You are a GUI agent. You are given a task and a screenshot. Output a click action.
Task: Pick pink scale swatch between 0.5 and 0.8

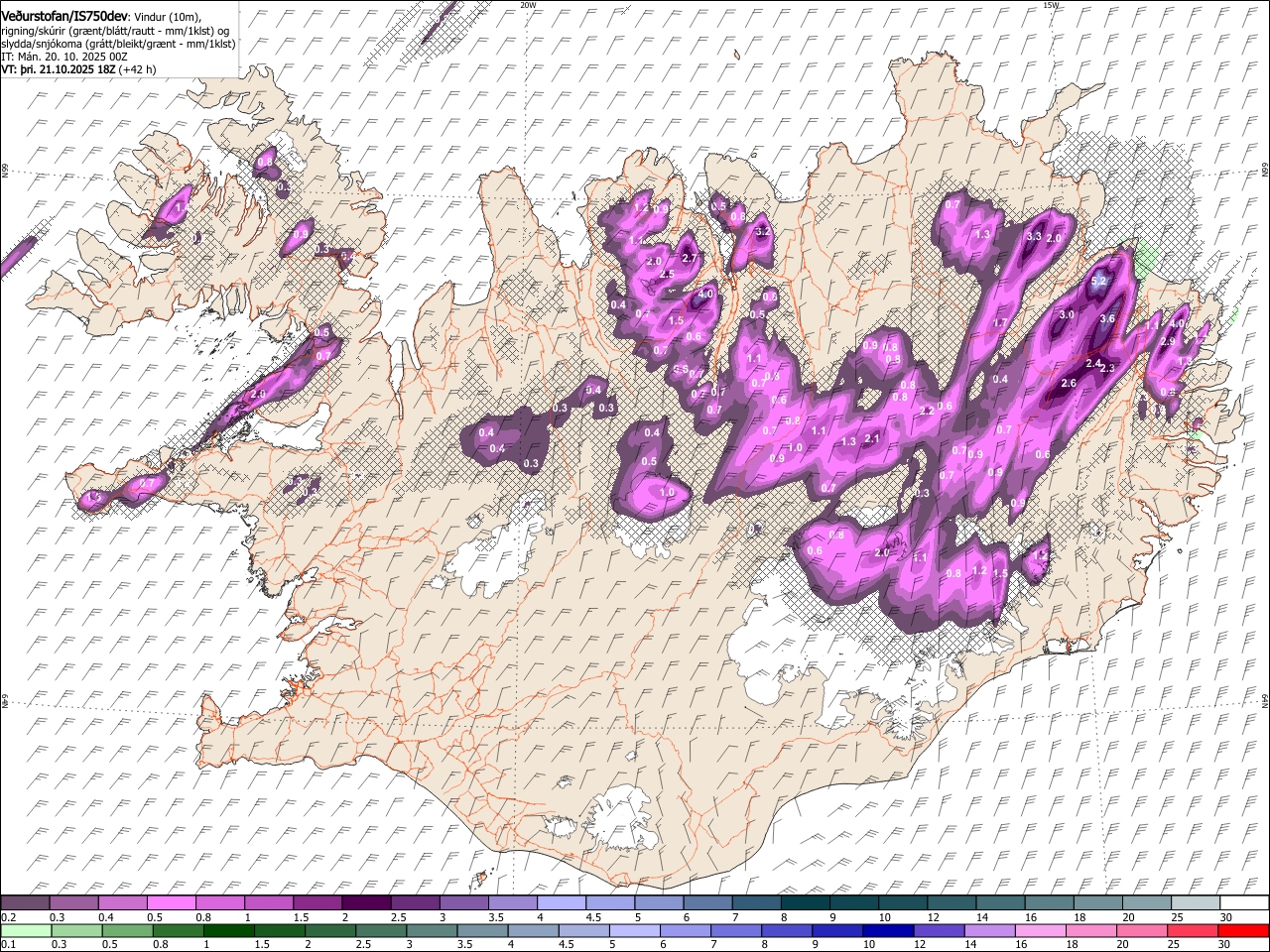(171, 903)
